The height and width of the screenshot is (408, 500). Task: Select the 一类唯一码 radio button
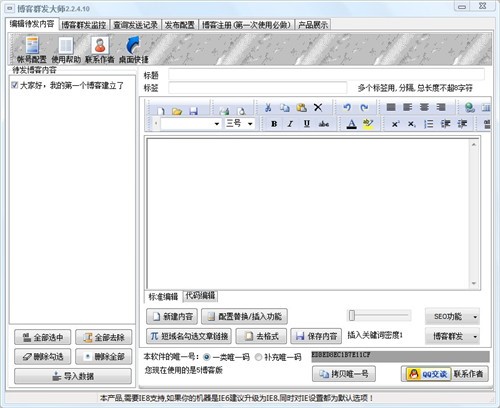[207, 357]
